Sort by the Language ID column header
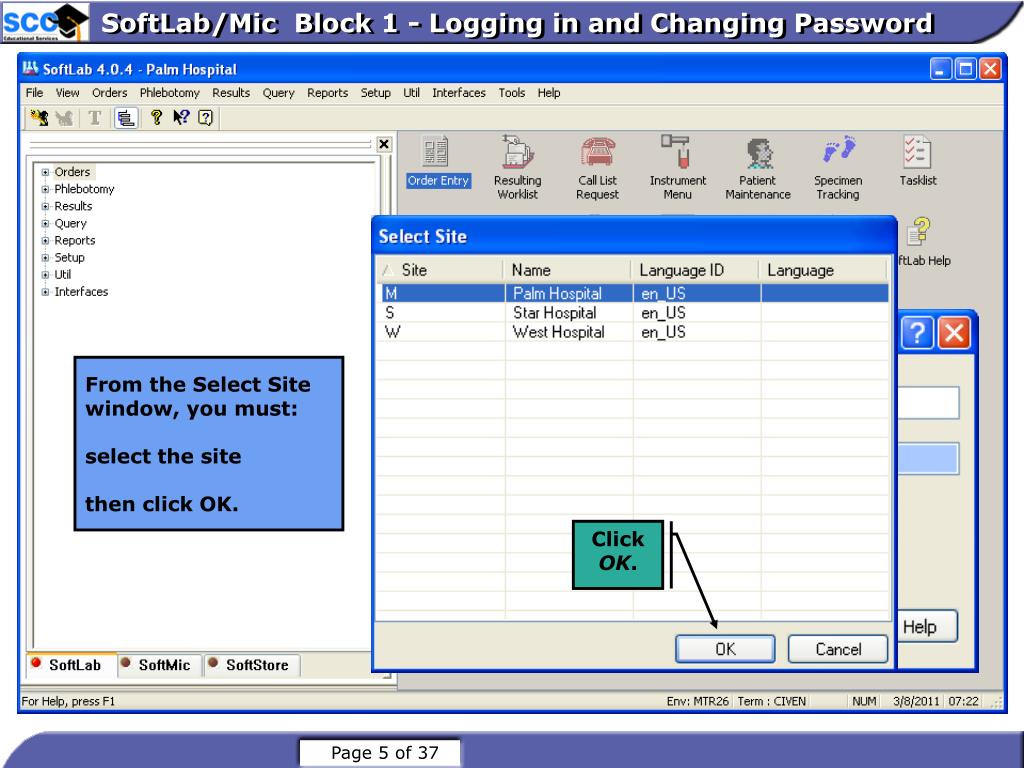 click(x=694, y=270)
